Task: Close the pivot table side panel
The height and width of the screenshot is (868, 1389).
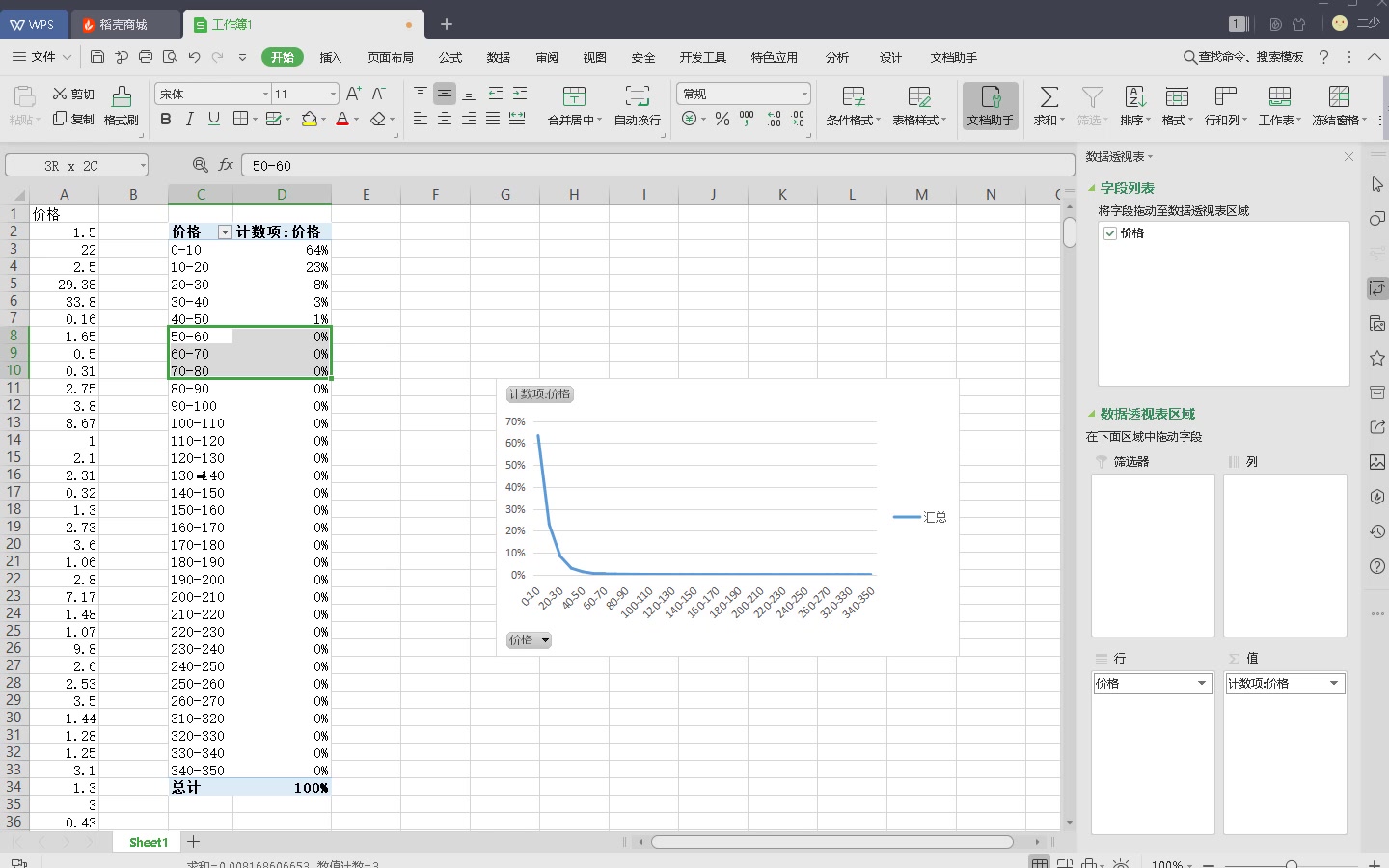Action: click(1348, 156)
